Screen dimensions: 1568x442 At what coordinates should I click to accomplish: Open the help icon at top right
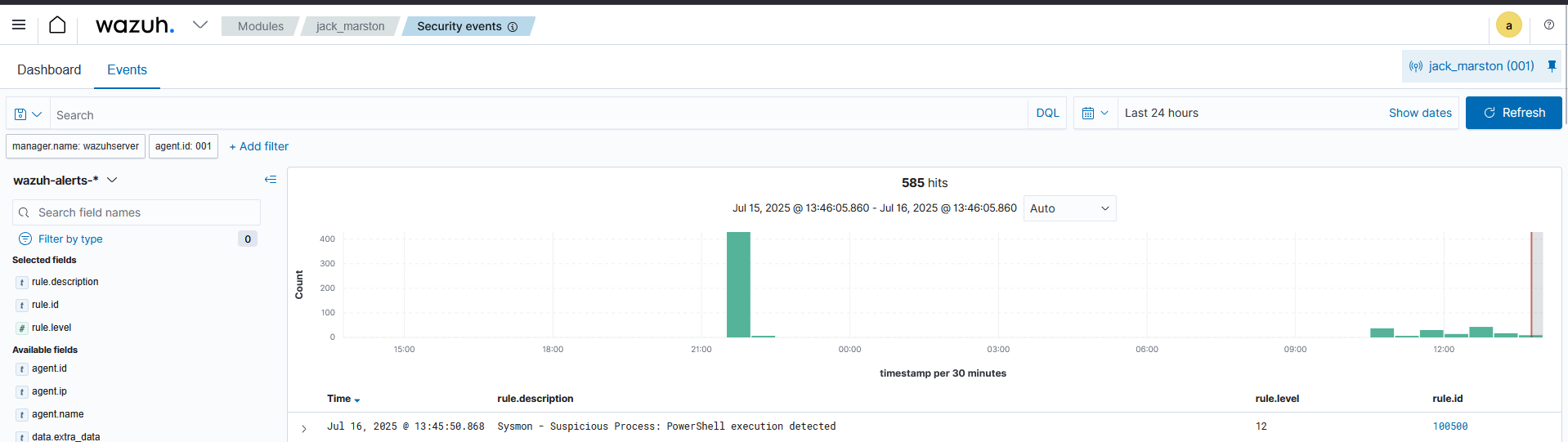pos(1548,25)
